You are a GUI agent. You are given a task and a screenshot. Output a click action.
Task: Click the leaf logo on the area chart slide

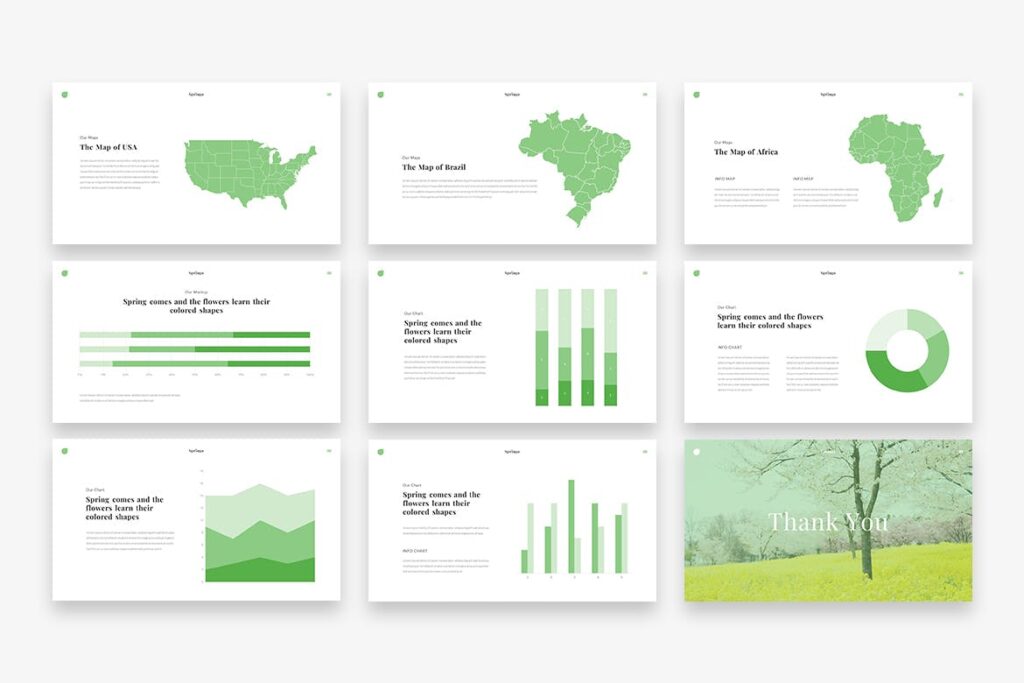pos(65,453)
